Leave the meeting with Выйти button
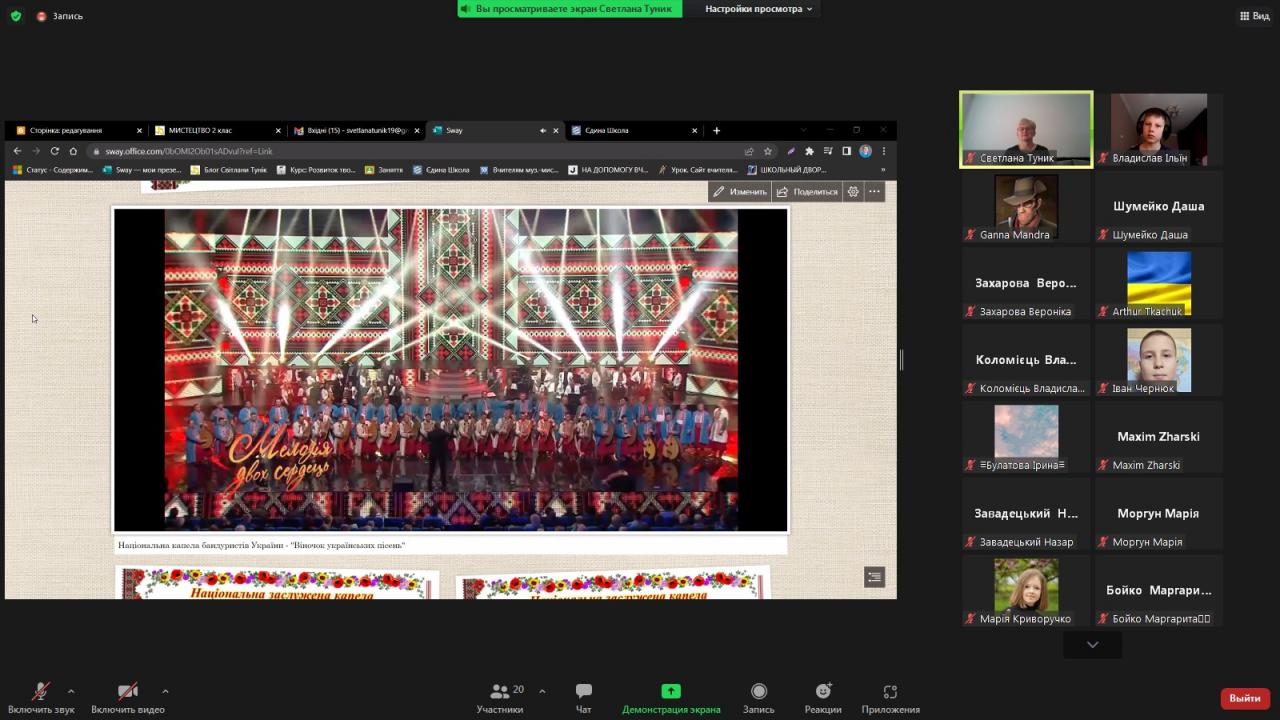Image resolution: width=1280 pixels, height=720 pixels. pos(1245,698)
